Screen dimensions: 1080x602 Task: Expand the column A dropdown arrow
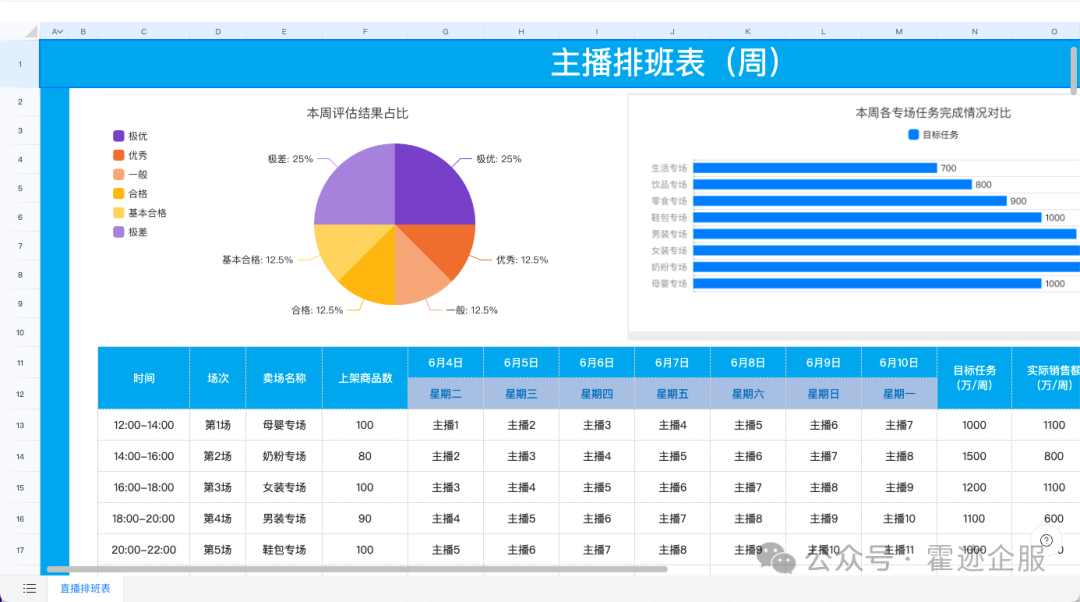click(x=60, y=32)
